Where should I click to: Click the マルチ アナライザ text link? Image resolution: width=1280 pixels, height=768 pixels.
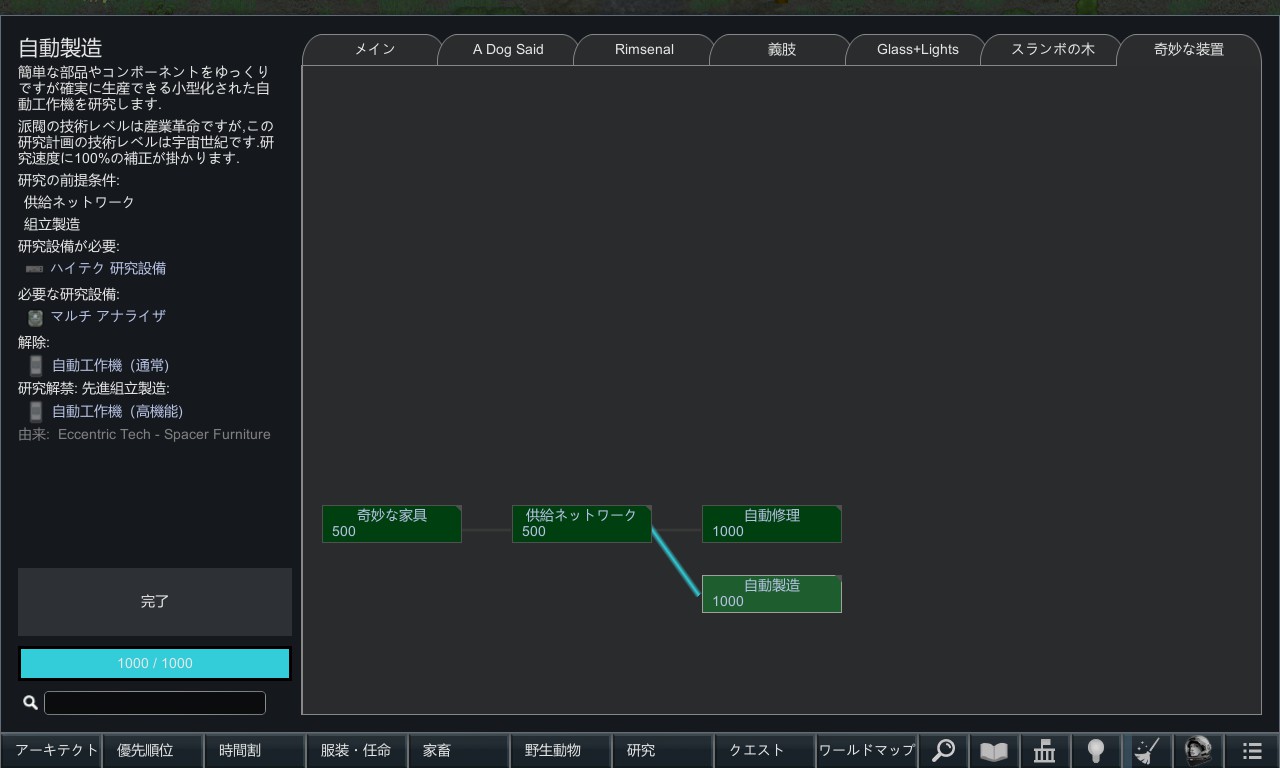(x=108, y=316)
